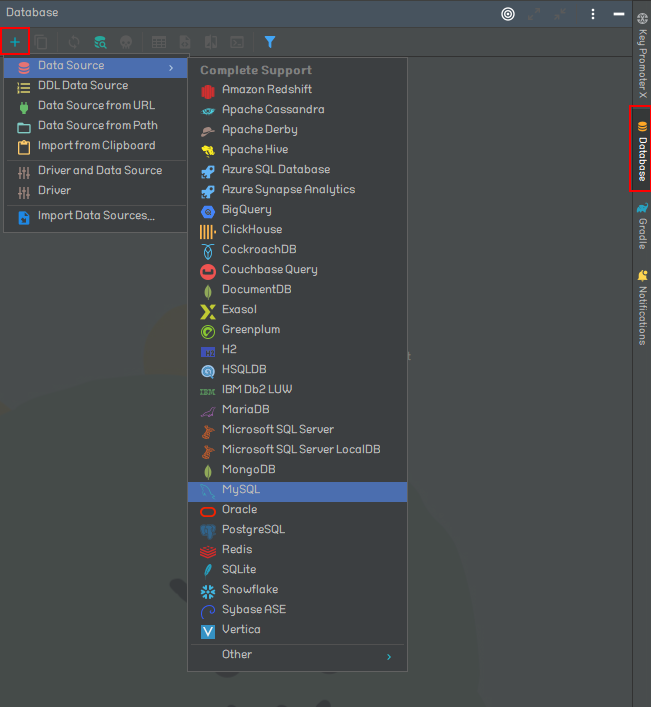Open the Other data sources submenu

298,655
